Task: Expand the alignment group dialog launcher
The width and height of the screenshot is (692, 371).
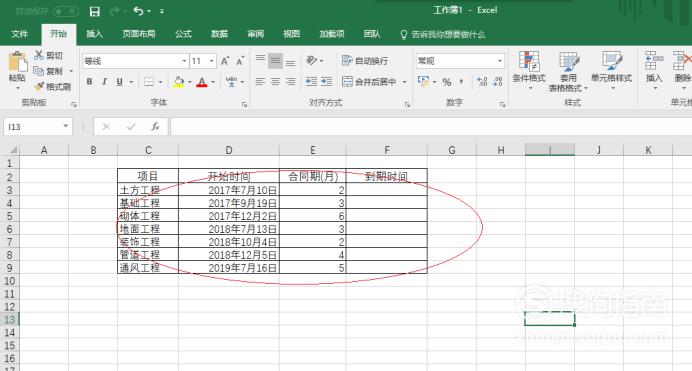Action: click(407, 105)
